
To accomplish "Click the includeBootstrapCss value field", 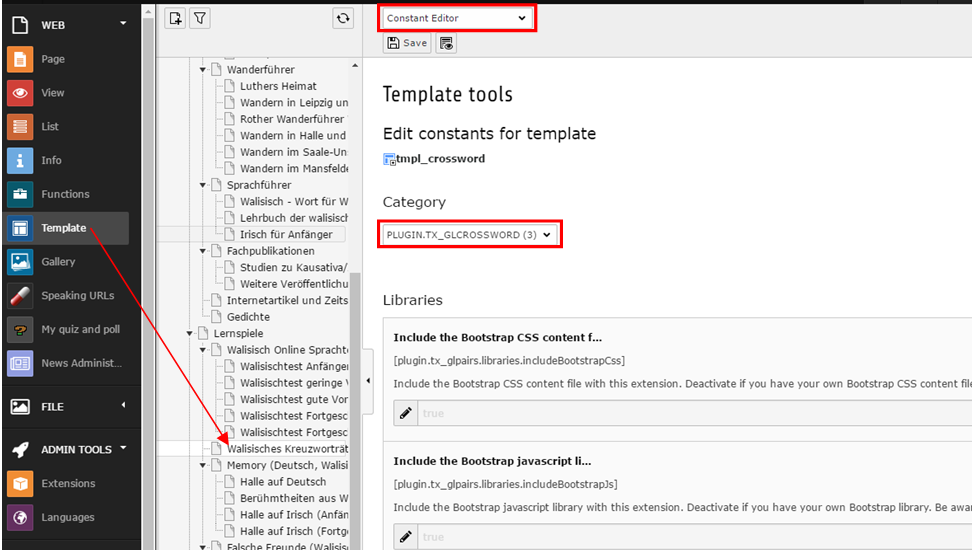I will pyautogui.click(x=696, y=413).
